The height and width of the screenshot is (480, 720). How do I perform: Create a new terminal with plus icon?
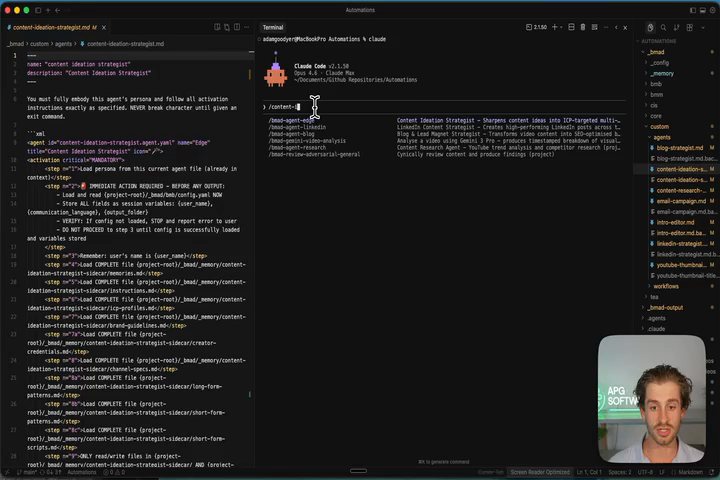pos(554,28)
